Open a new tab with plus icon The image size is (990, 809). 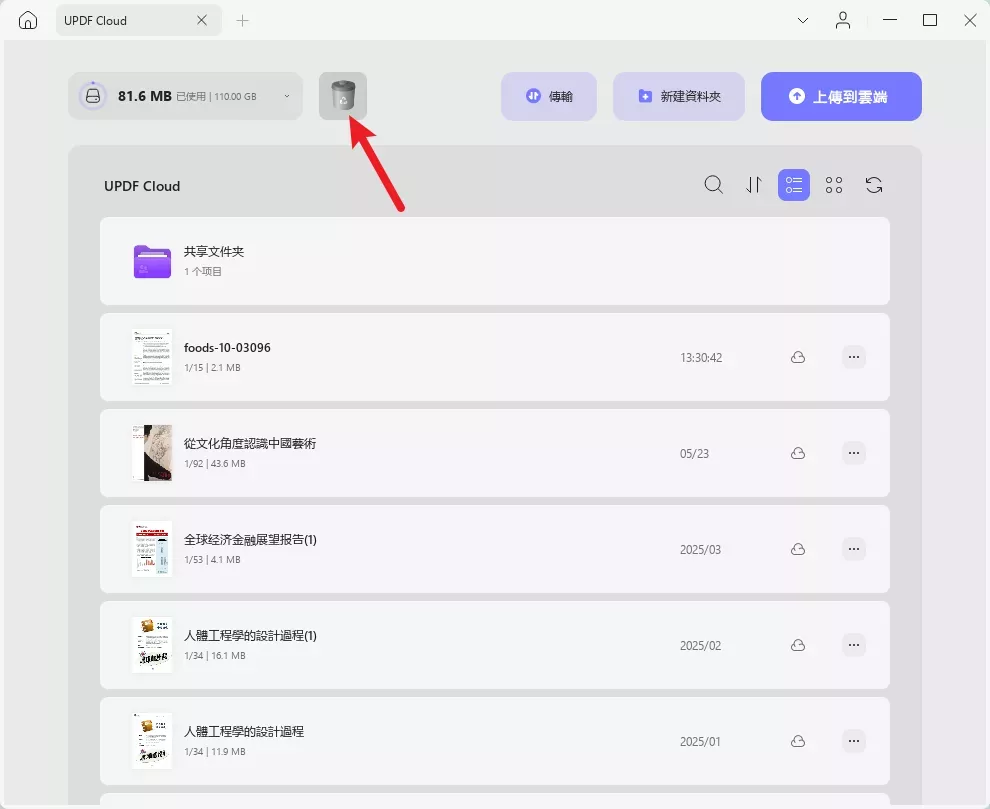(242, 21)
